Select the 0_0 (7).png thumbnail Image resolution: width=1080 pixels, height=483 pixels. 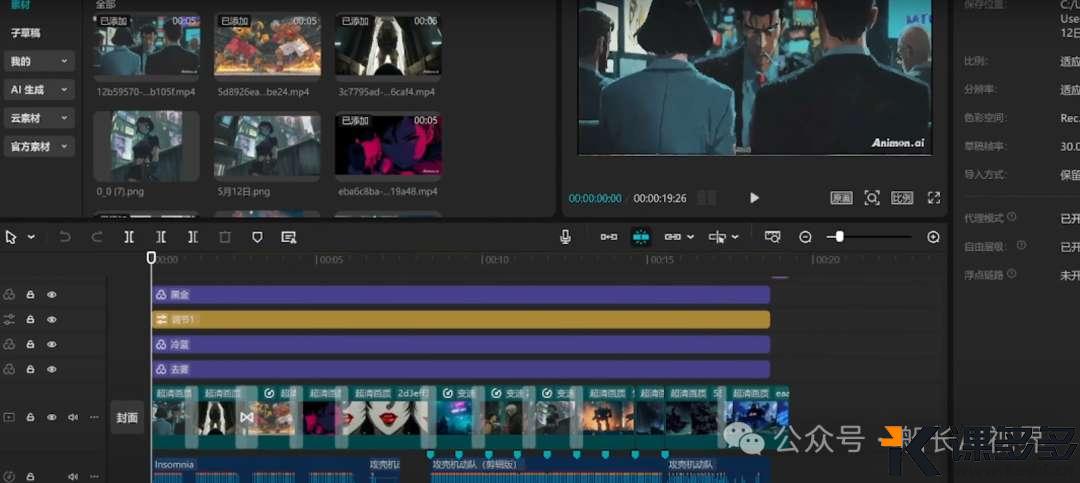tap(146, 146)
